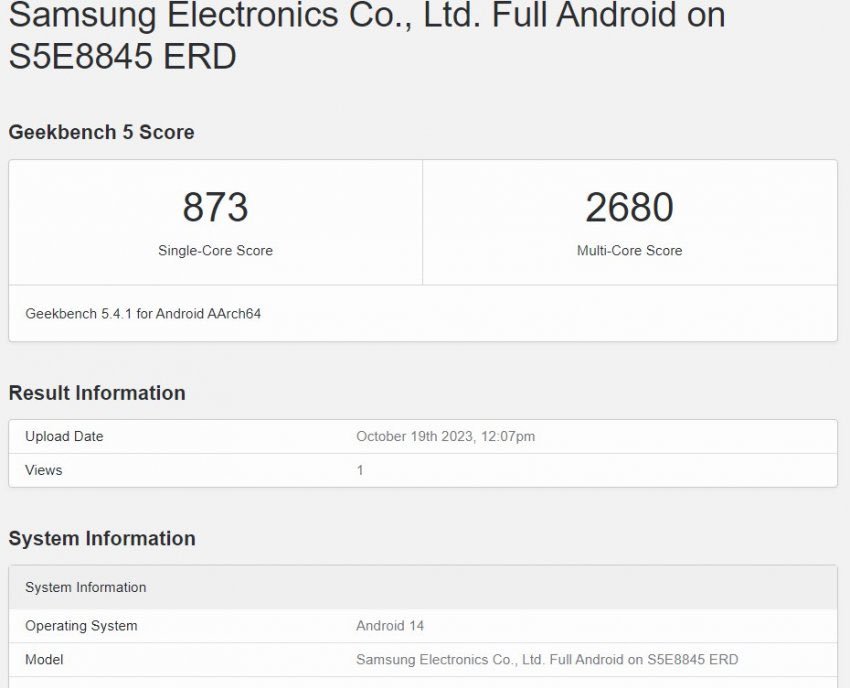This screenshot has height=688, width=850.
Task: Select the 2680 multi-core score number
Action: coord(629,207)
